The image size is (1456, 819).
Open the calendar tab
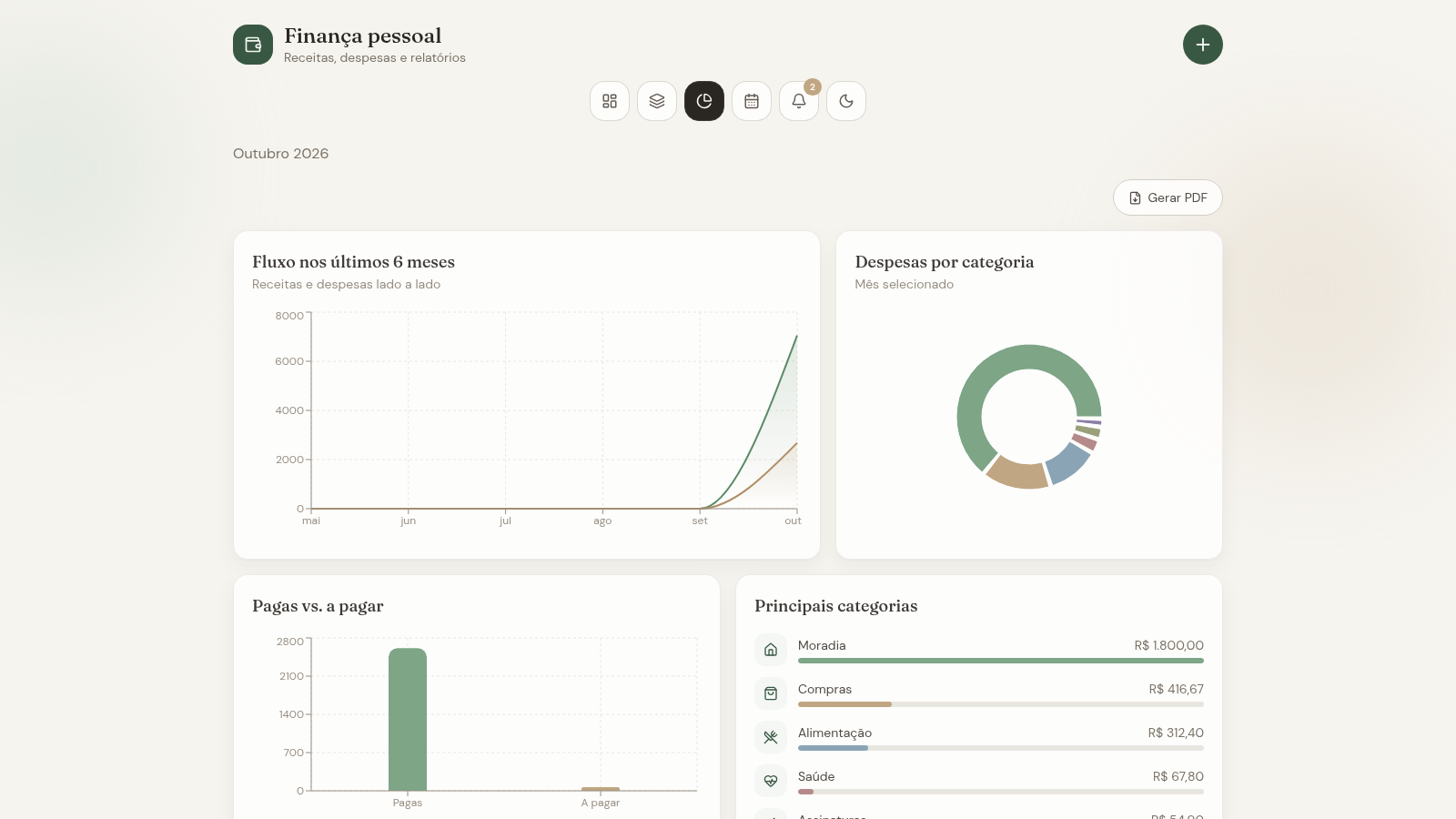pyautogui.click(x=752, y=101)
